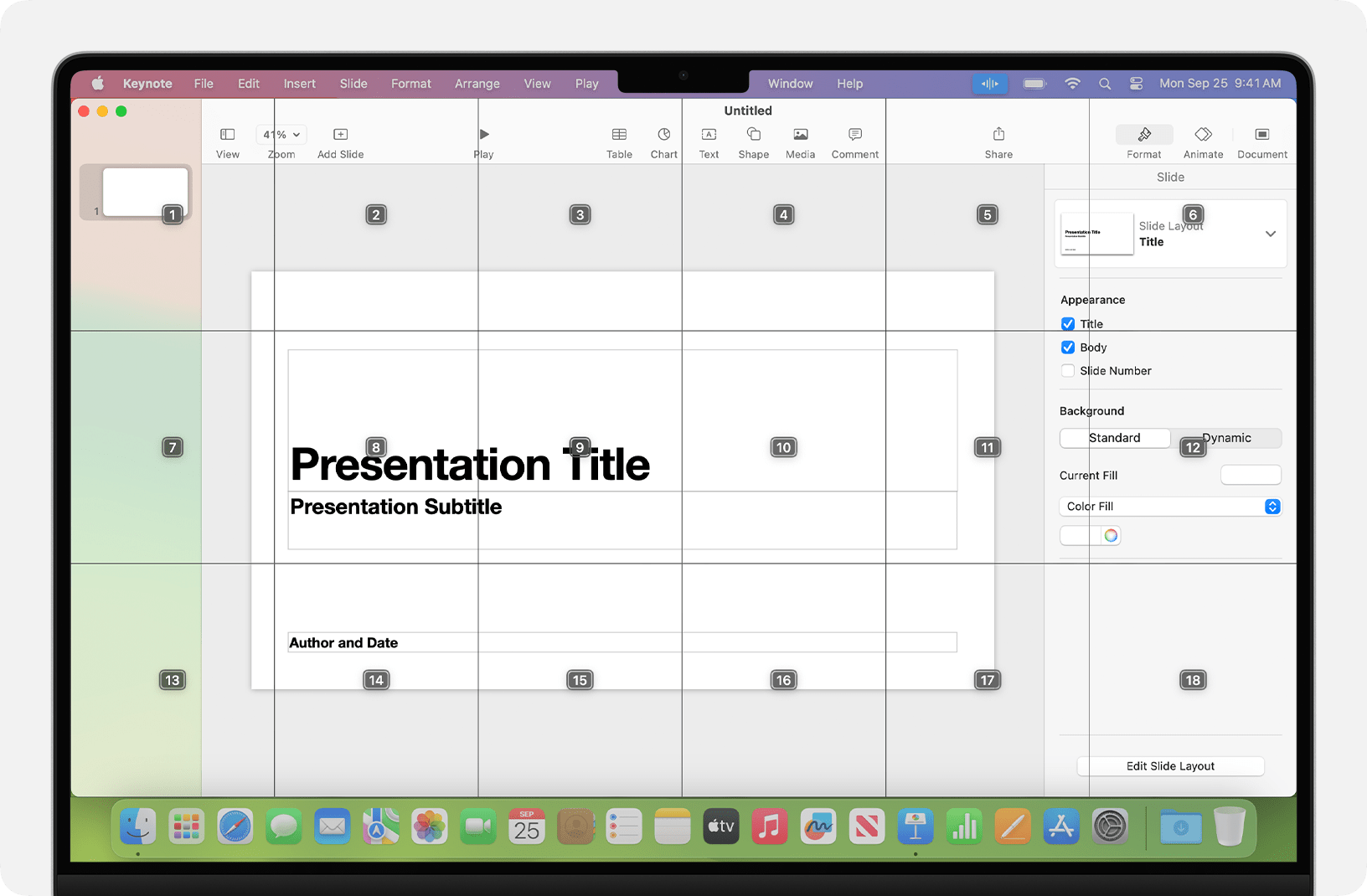The image size is (1367, 896).
Task: Click the date and time in menu bar
Action: coord(1220,84)
